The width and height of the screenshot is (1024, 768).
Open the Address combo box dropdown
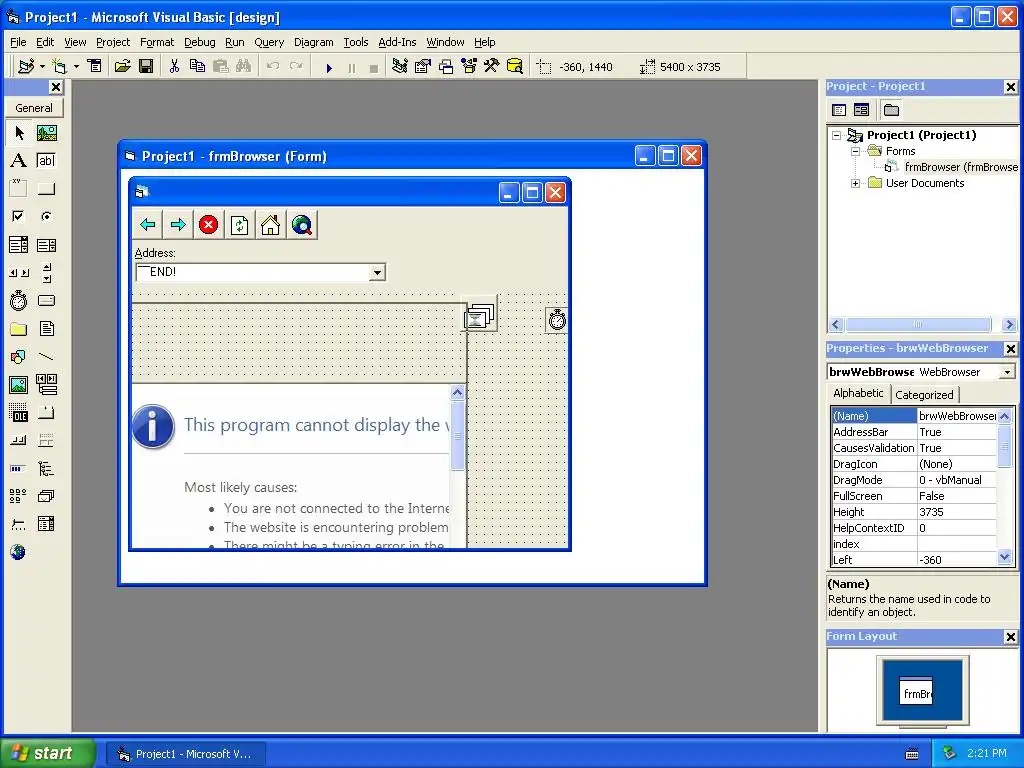click(x=377, y=272)
